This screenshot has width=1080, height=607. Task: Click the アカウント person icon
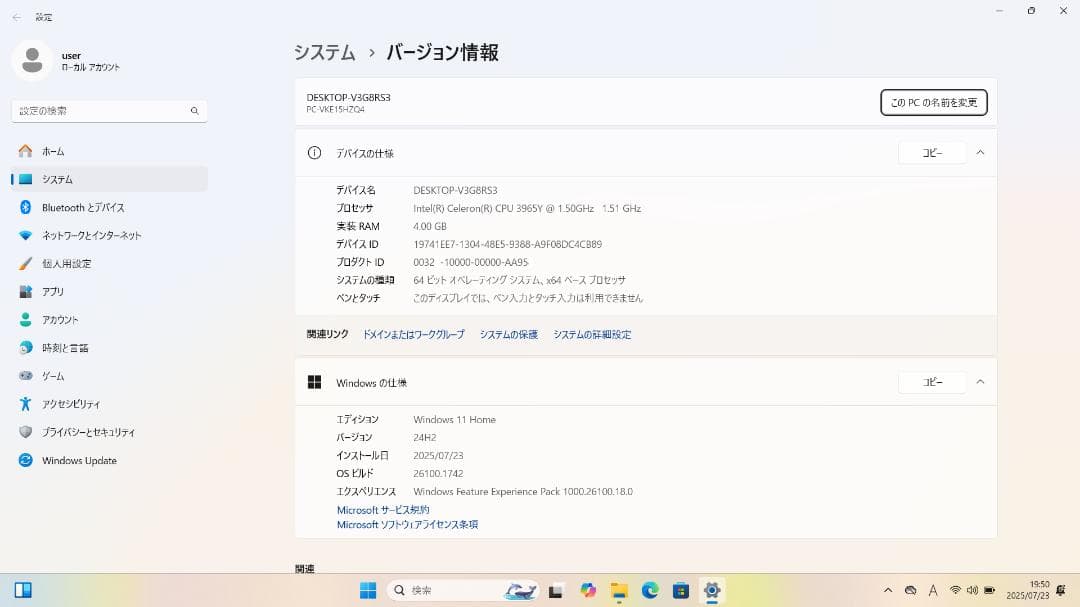25,320
